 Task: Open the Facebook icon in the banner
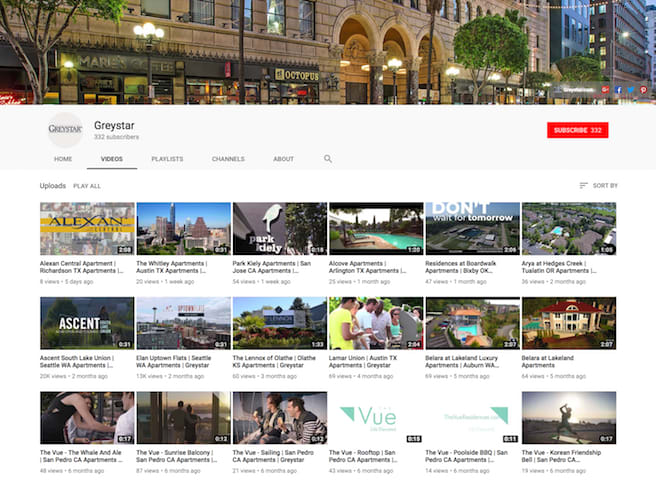click(618, 90)
